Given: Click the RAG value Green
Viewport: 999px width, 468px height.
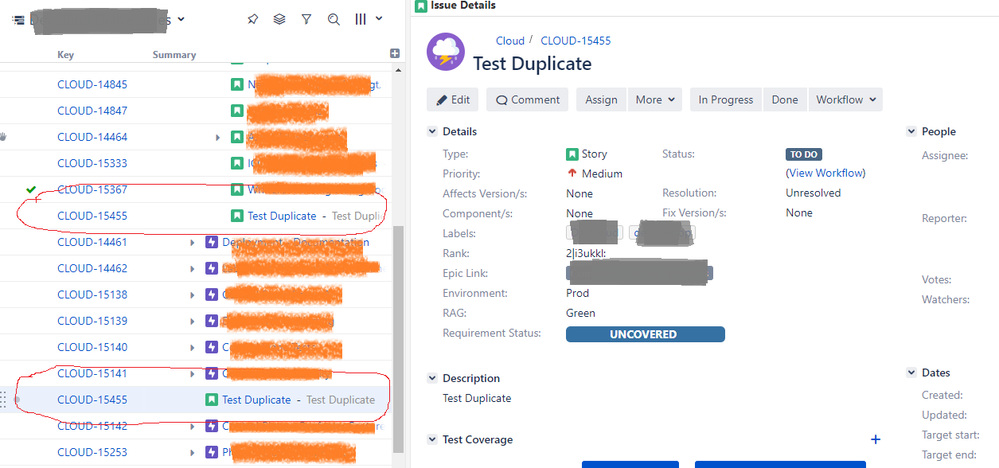Looking at the screenshot, I should click(580, 313).
